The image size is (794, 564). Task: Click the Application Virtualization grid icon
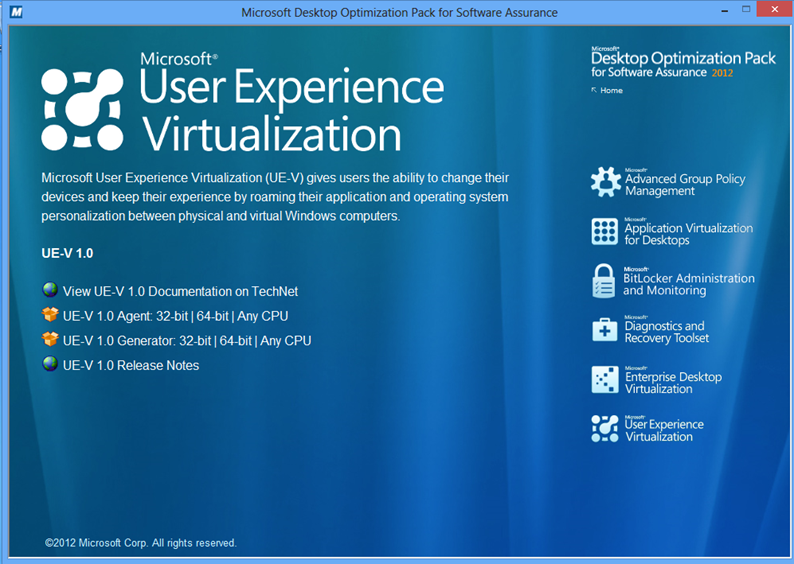605,231
